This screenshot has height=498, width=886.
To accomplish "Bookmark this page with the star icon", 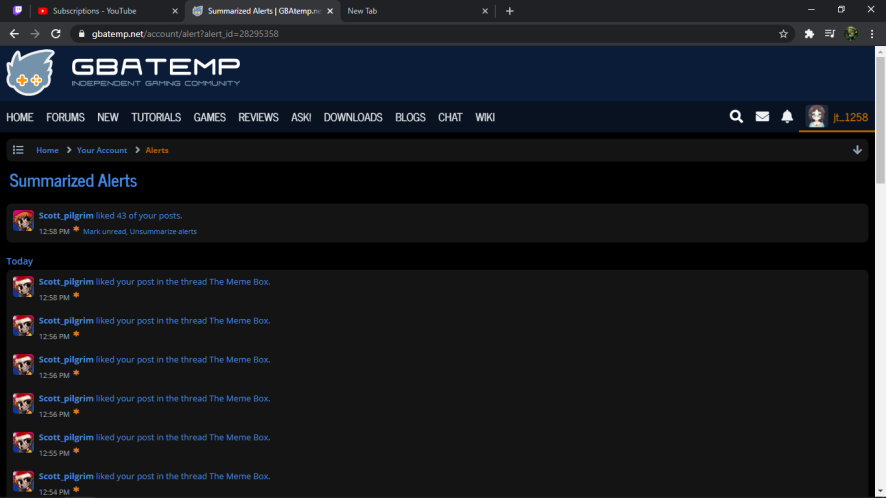I will (x=783, y=34).
